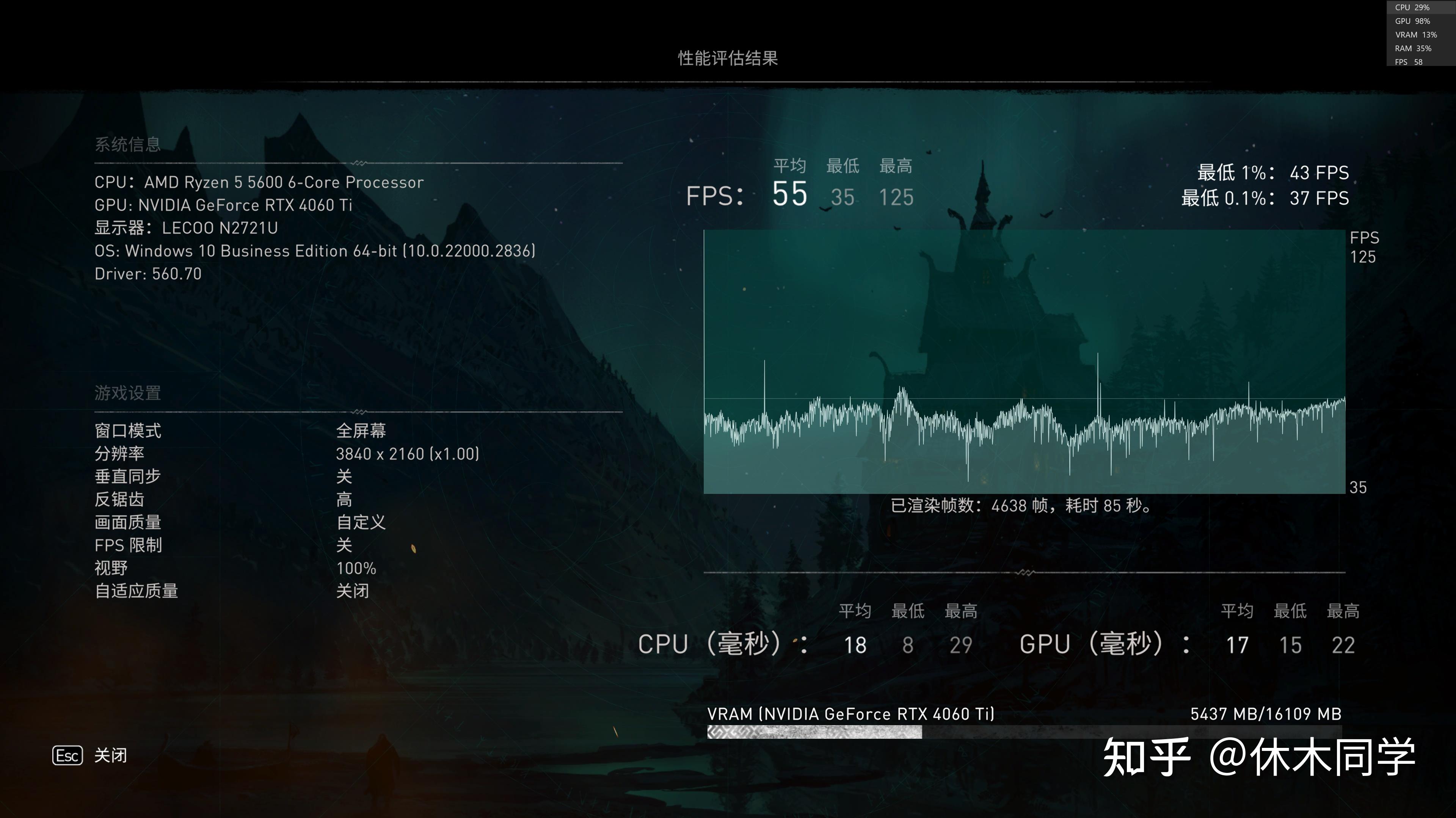The height and width of the screenshot is (818, 1456).
Task: Expand 反锯齿 anti-aliasing dropdown
Action: coord(340,499)
